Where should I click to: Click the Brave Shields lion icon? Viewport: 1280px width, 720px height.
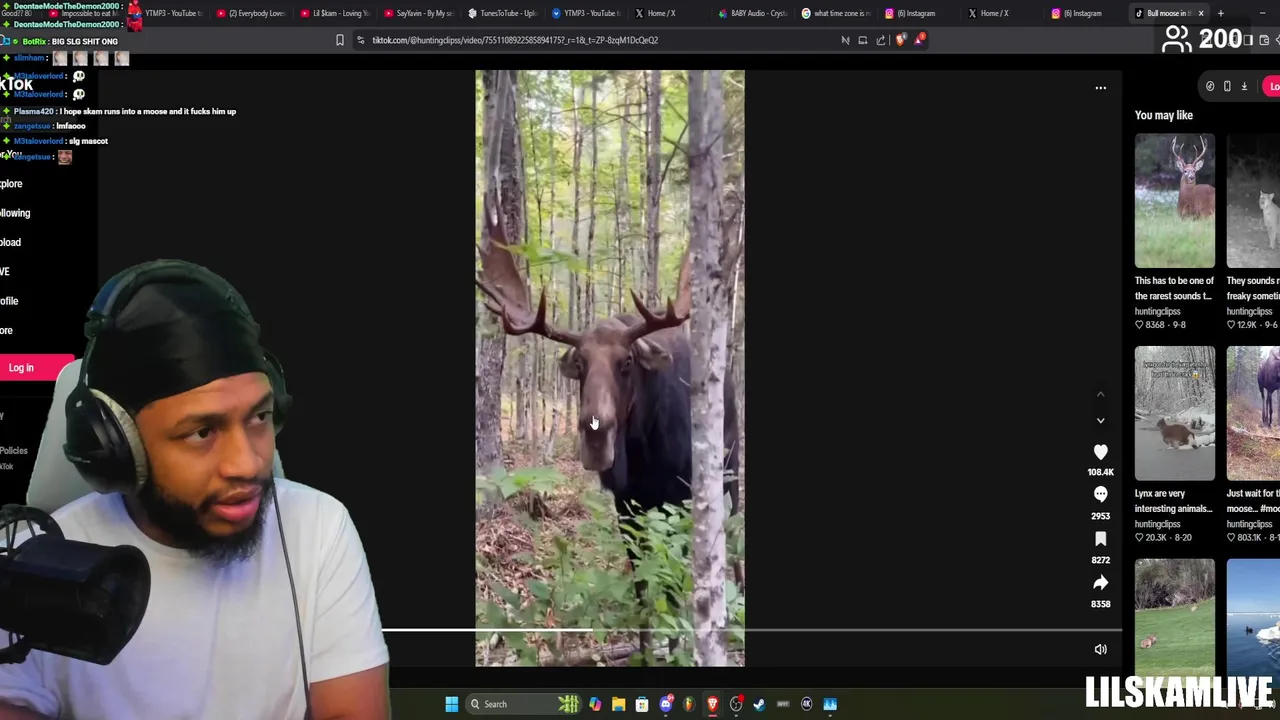click(901, 40)
